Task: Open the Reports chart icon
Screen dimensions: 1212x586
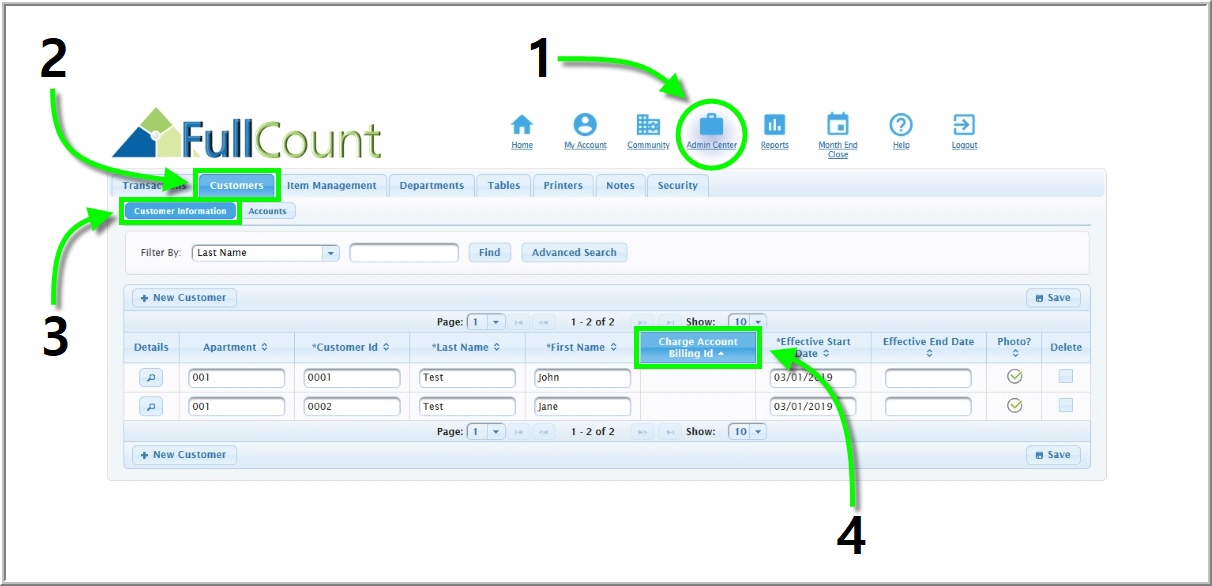Action: (774, 125)
